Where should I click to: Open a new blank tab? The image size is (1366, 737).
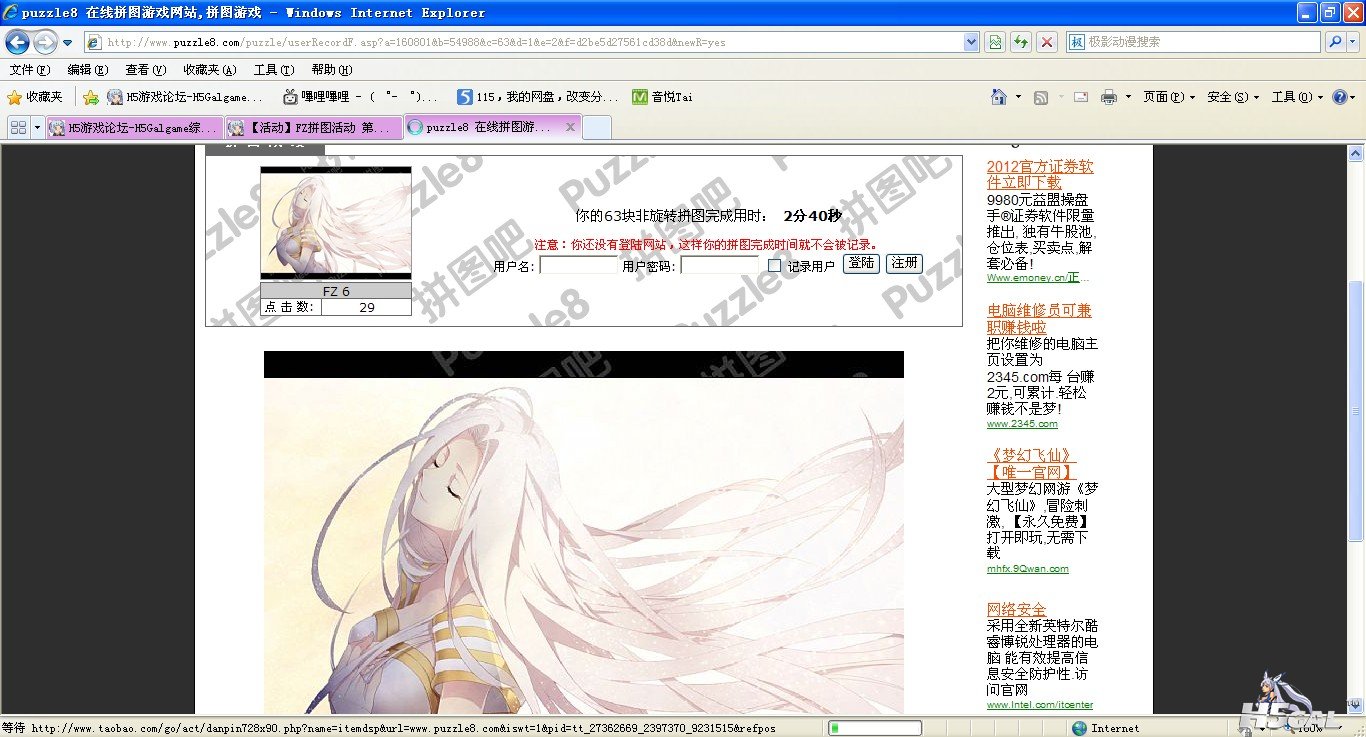[596, 128]
